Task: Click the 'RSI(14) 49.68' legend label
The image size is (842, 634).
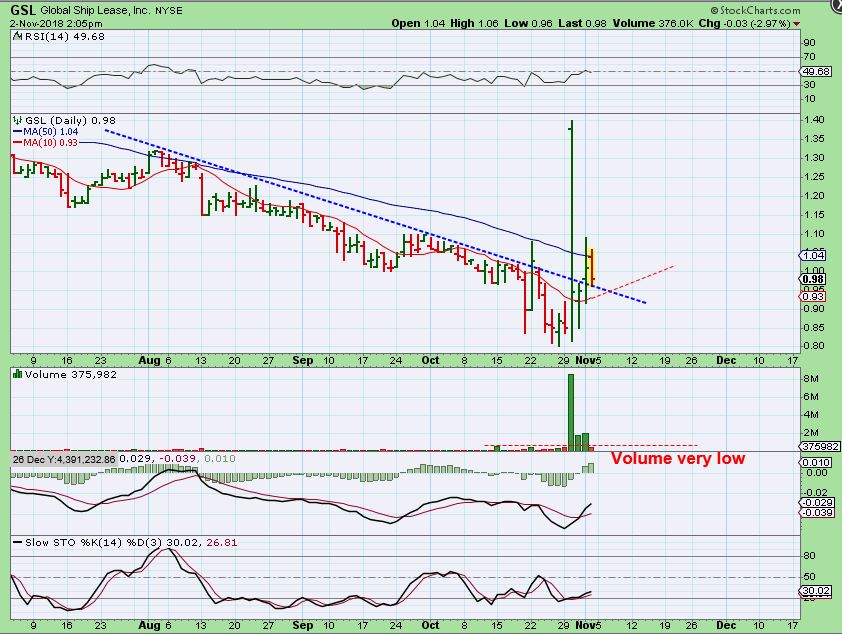Action: pos(64,37)
